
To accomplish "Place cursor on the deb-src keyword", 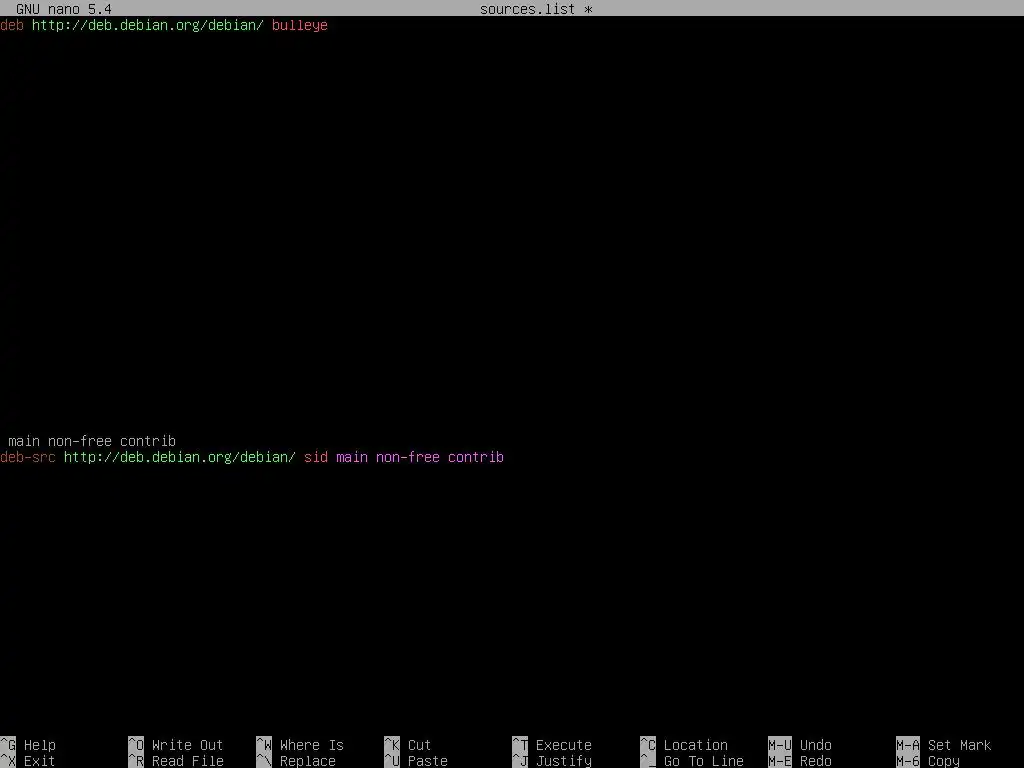I will tap(28, 457).
